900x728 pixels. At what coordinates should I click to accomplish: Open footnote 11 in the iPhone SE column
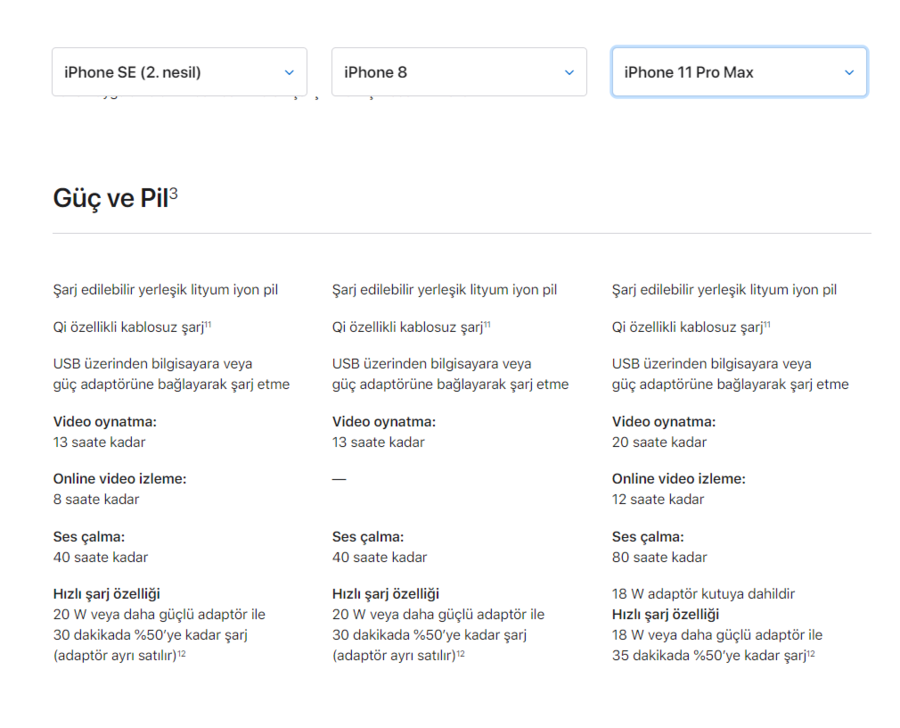(208, 324)
